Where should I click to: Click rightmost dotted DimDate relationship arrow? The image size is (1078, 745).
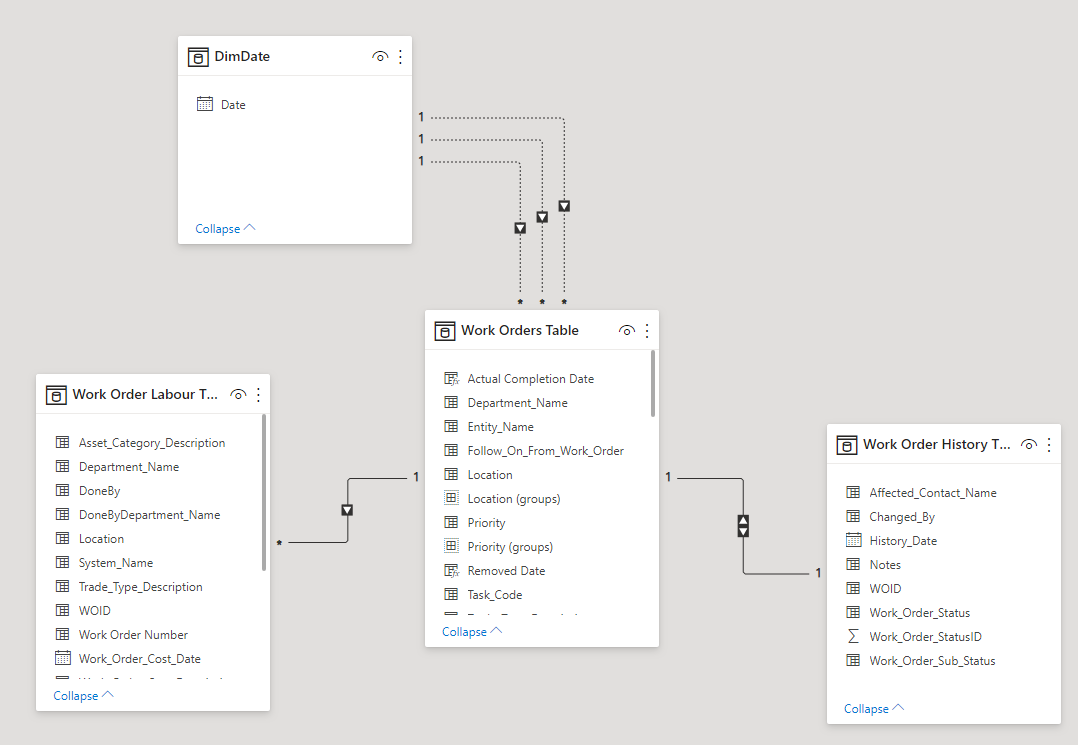[x=564, y=206]
